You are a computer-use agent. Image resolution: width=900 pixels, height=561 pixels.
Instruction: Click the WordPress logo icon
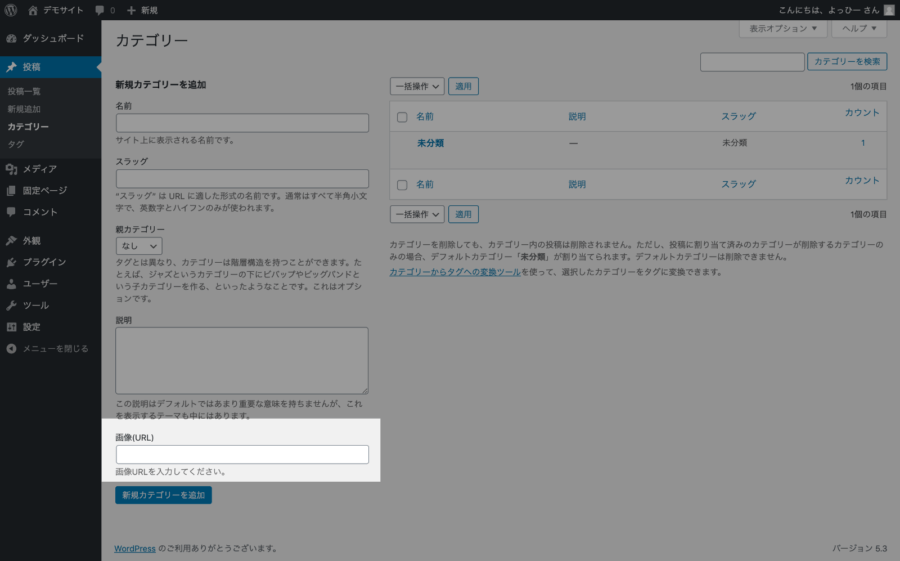[x=10, y=9]
